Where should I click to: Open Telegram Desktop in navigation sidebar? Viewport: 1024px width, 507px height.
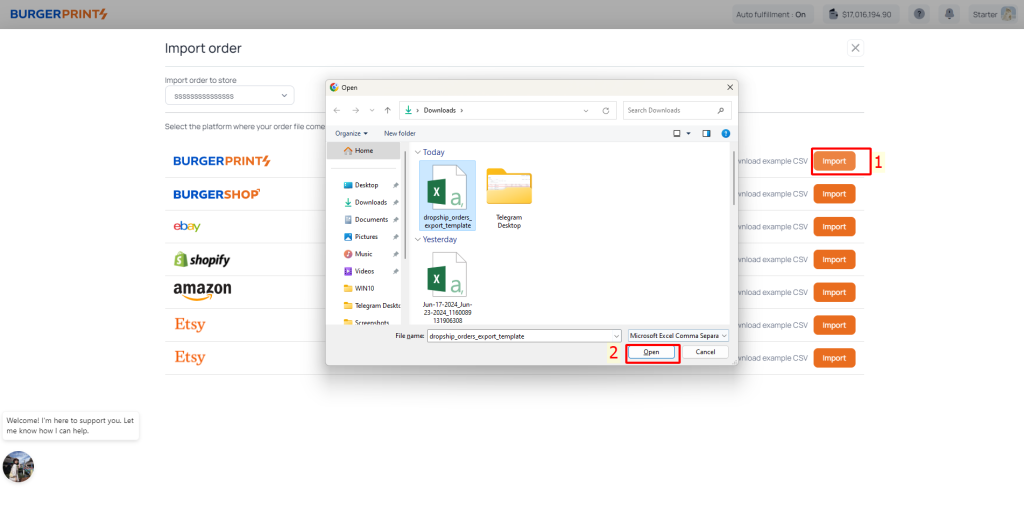372,306
